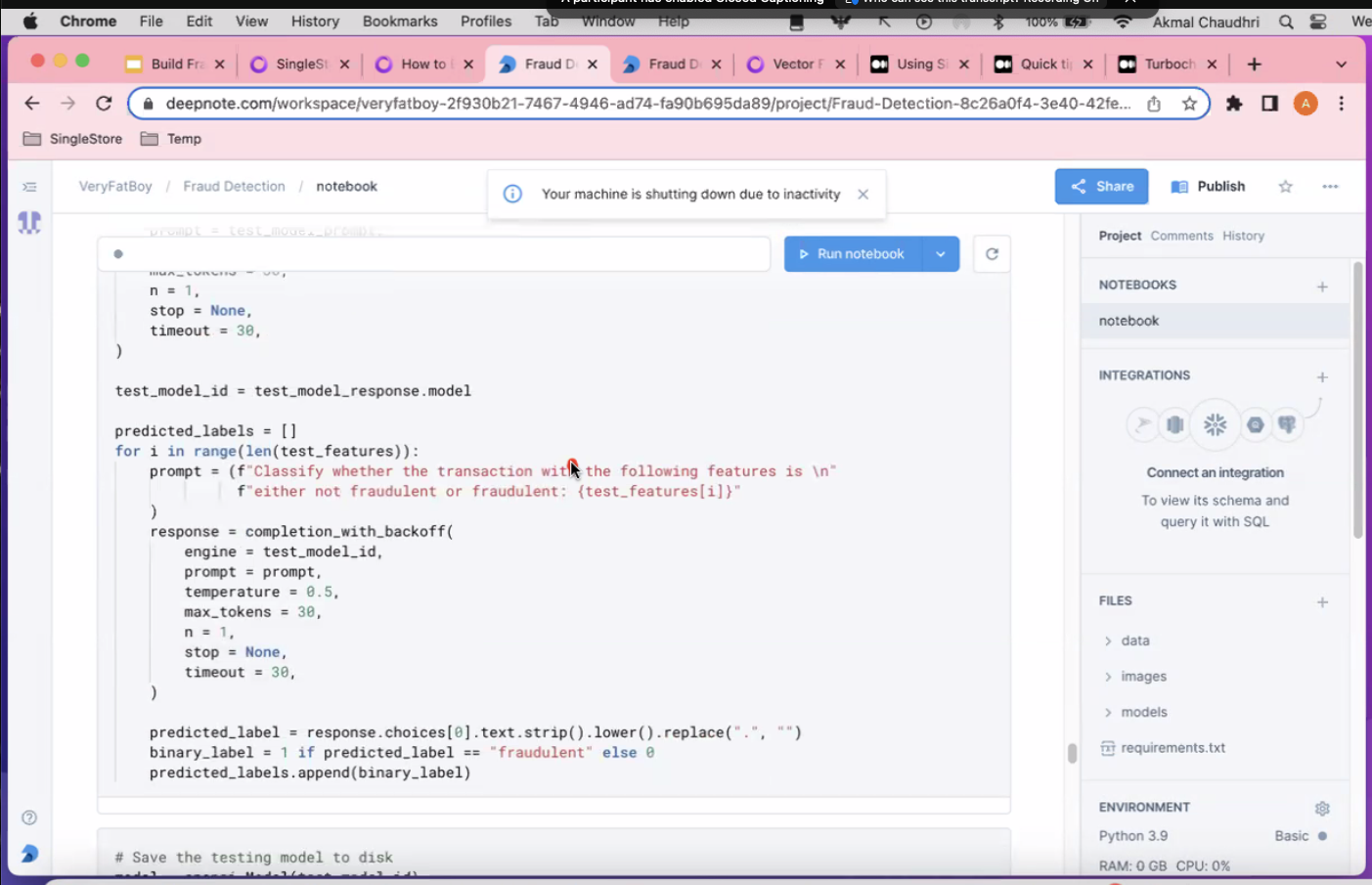The image size is (1372, 885).
Task: Open the Bookmarks menu in menu bar
Action: (400, 21)
